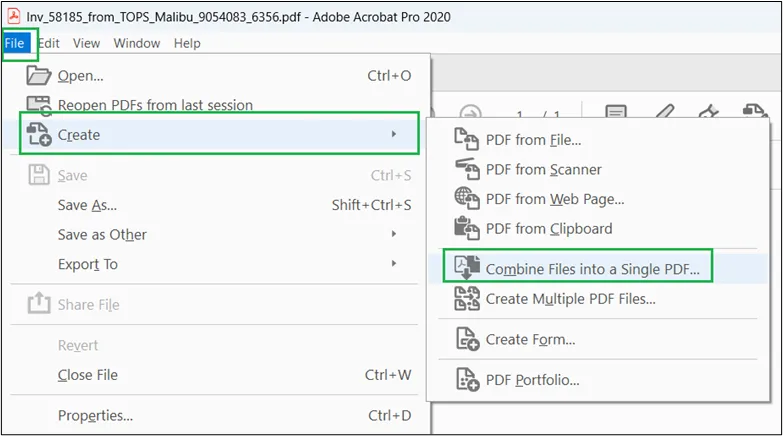Click the PDF Portfolio icon
Screen dimensions: 783x436
(466, 379)
